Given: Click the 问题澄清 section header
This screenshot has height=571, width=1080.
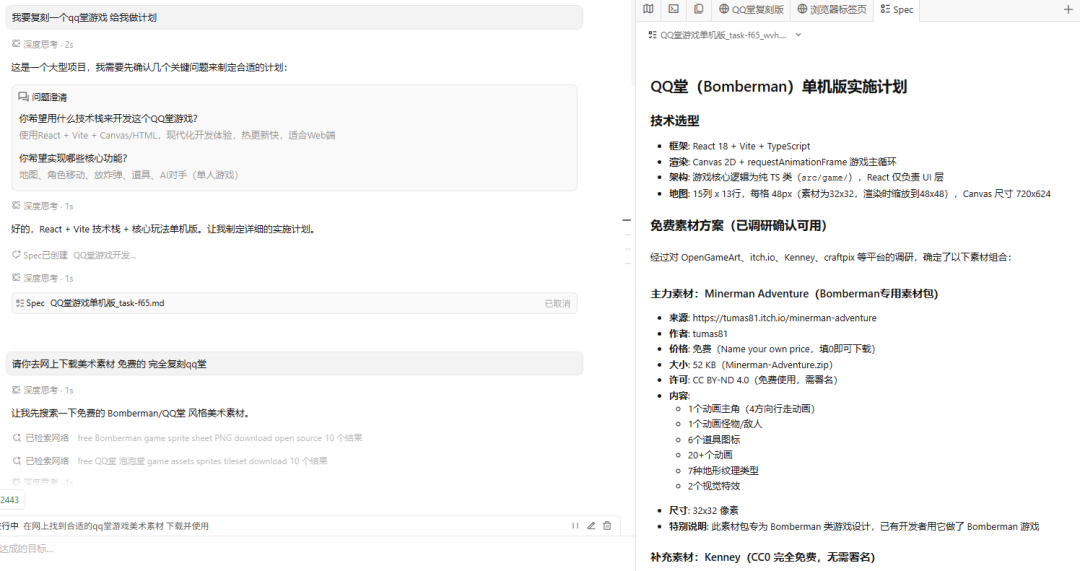Looking at the screenshot, I should (43, 97).
